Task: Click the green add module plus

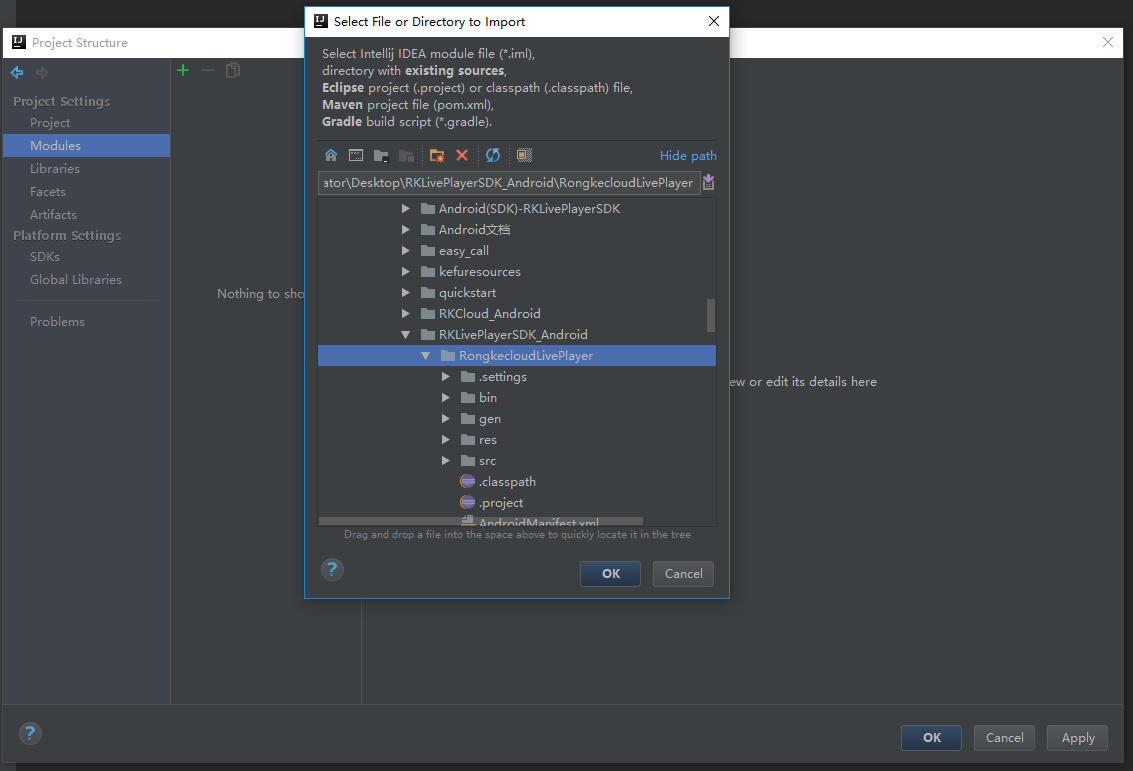Action: 184,70
